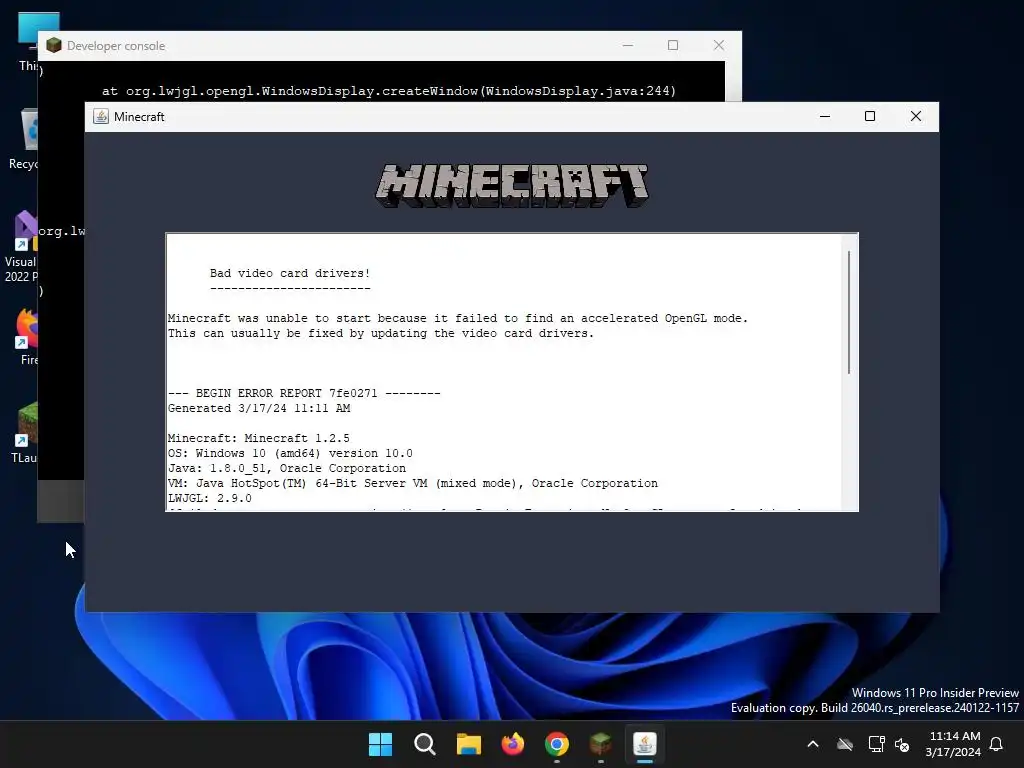
Task: Click the Minecraft logo image
Action: 512,185
